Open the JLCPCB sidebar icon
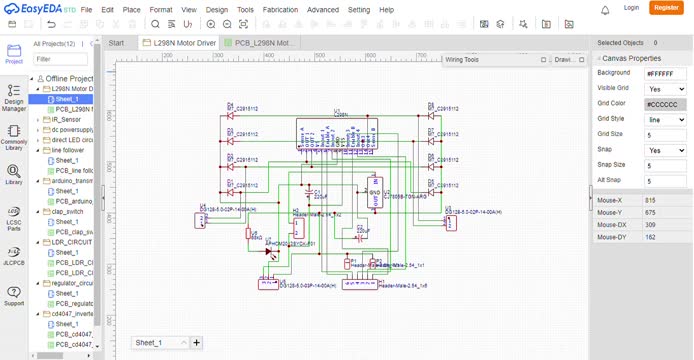694x360 pixels. [14, 256]
